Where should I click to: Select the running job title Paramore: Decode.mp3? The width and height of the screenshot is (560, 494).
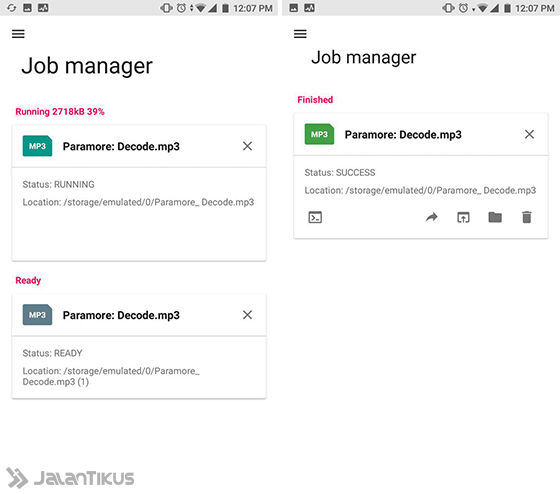pyautogui.click(x=121, y=146)
